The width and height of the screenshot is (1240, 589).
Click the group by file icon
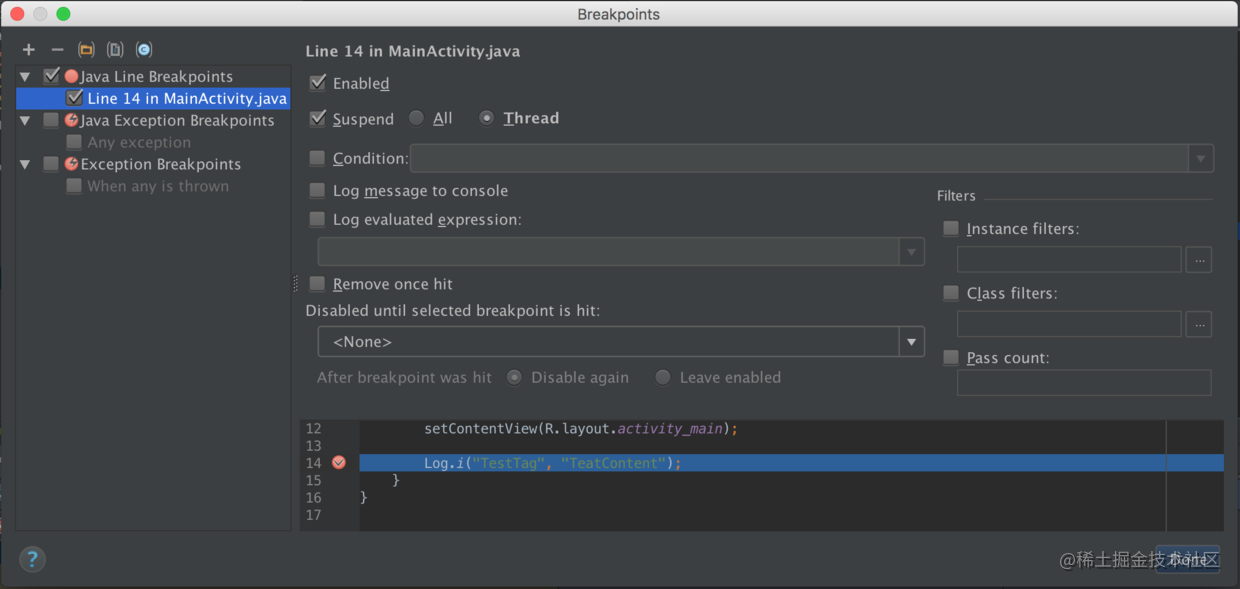[x=115, y=50]
